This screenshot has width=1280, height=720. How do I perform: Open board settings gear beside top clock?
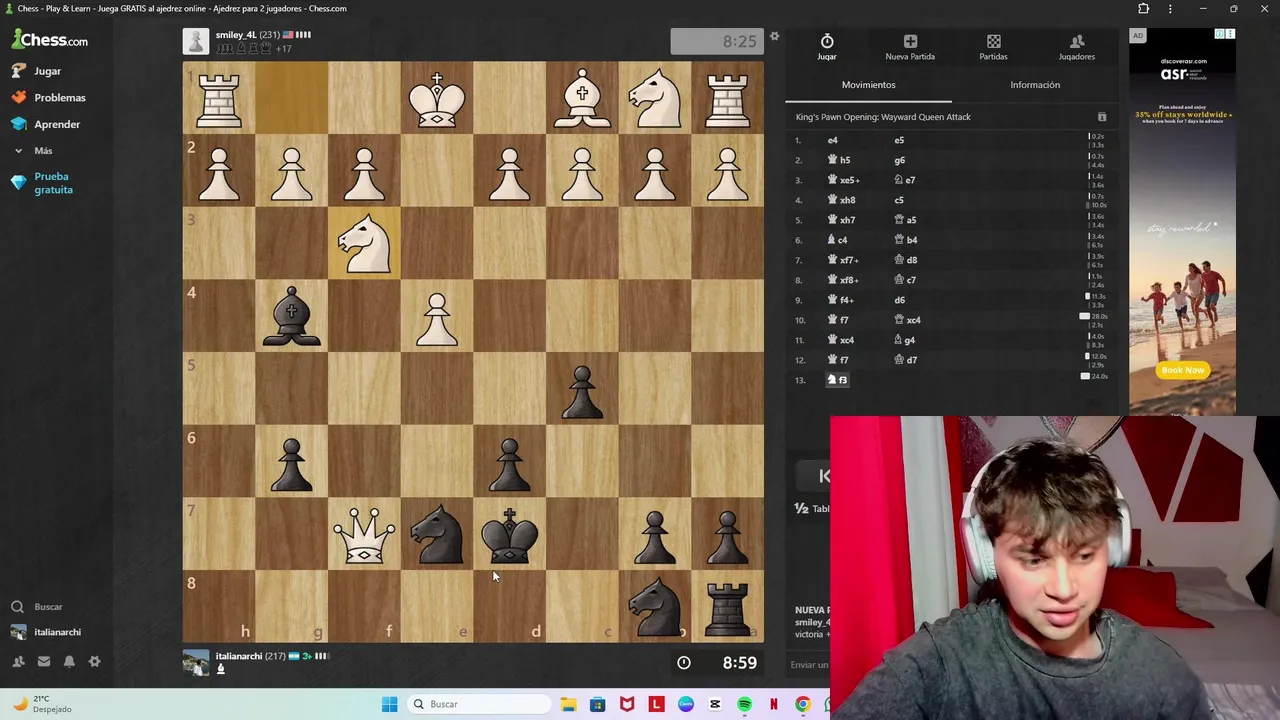coord(774,37)
